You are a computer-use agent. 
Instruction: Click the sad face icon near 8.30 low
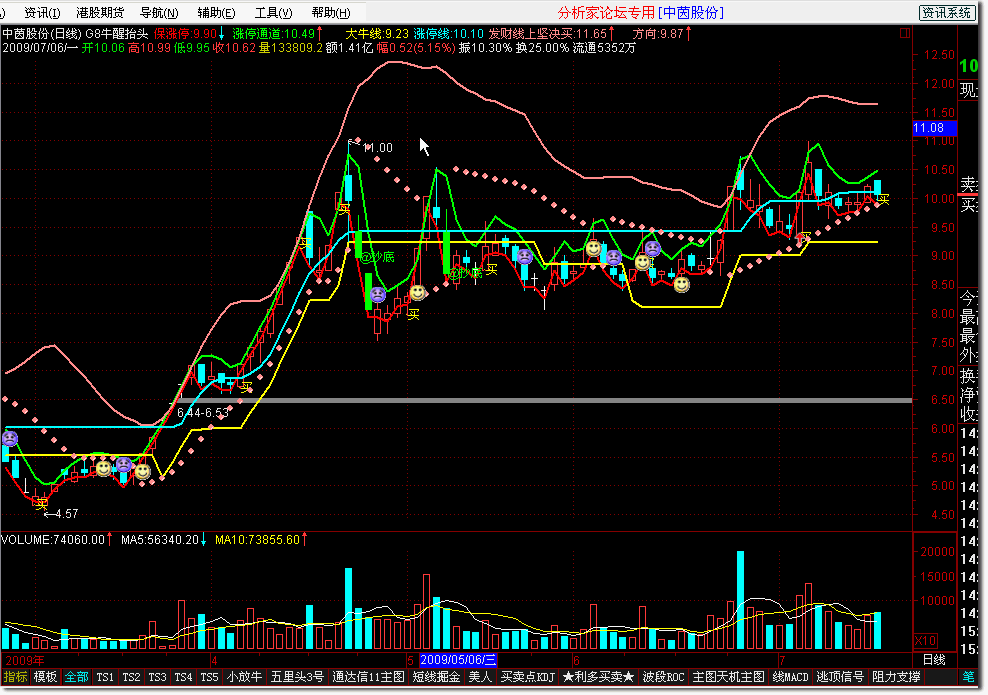pyautogui.click(x=377, y=294)
